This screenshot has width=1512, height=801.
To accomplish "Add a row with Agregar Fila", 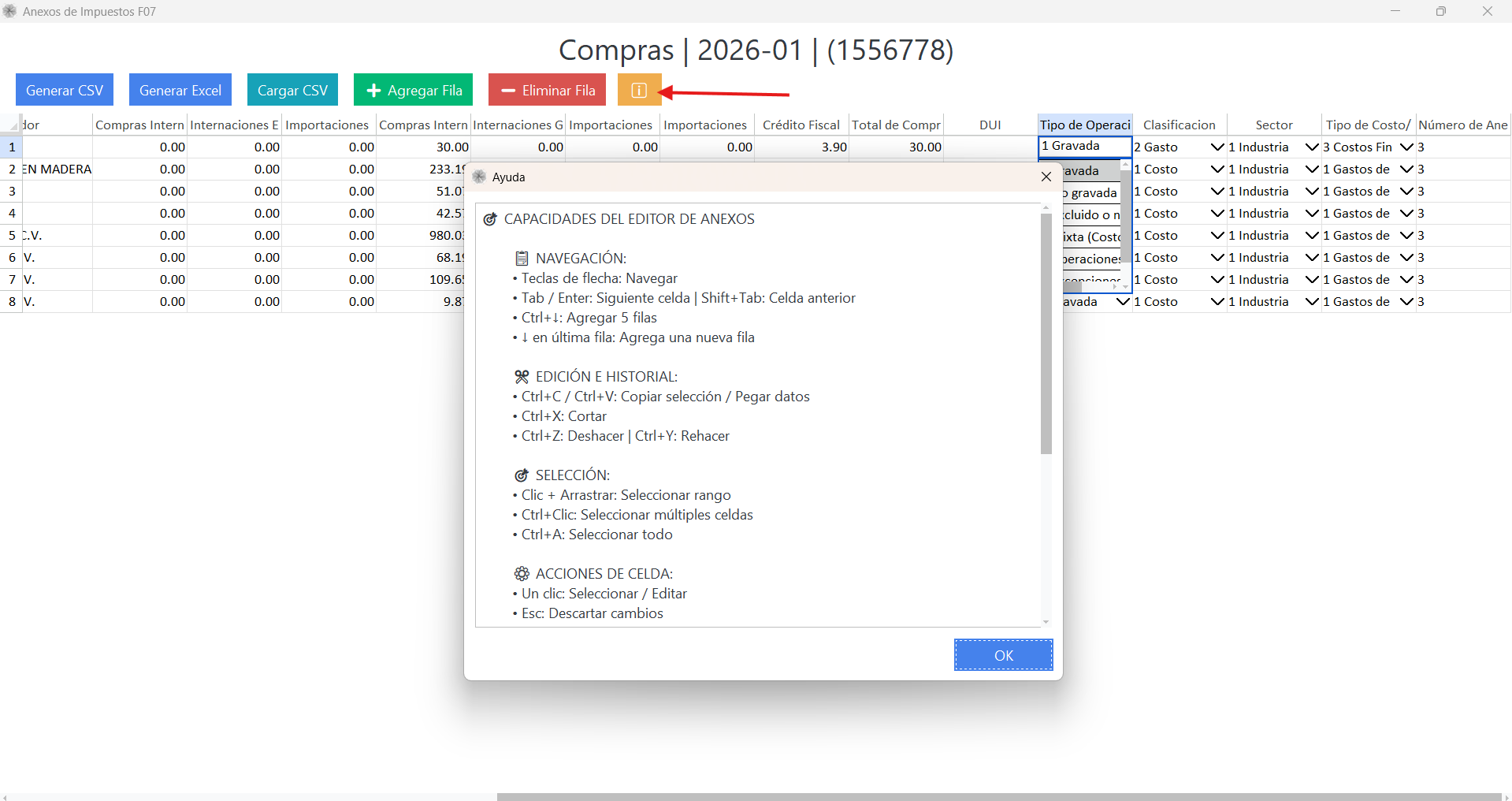I will click(414, 90).
